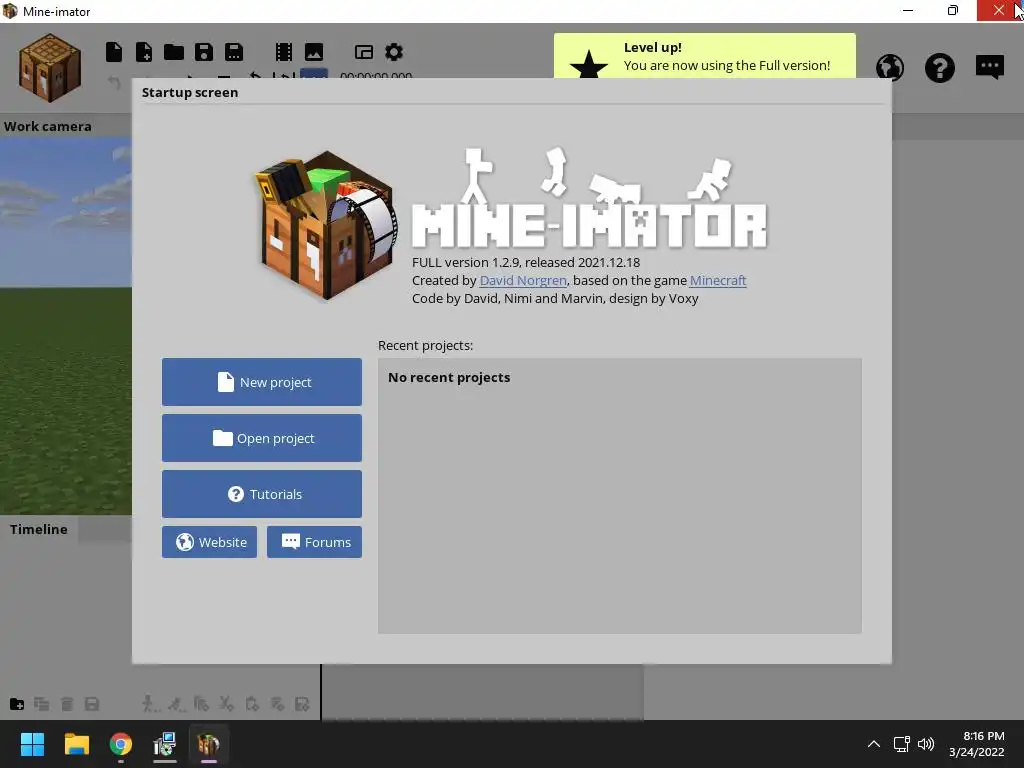Click the new project icon in toolbar
1024x768 pixels.
114,52
